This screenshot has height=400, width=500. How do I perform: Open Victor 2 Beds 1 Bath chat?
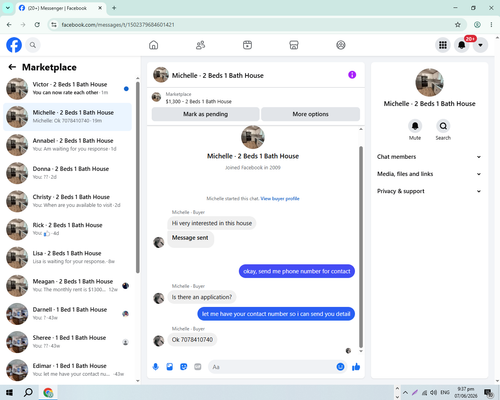click(x=68, y=89)
